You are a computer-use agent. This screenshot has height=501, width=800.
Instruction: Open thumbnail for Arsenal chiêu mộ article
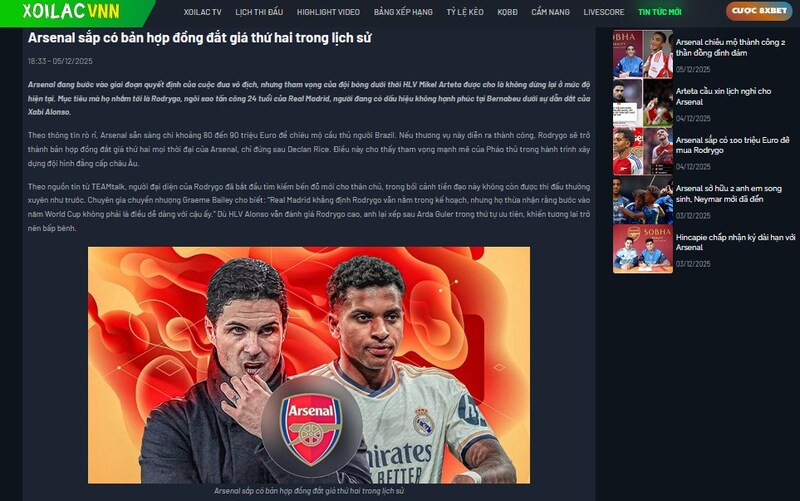tap(643, 54)
